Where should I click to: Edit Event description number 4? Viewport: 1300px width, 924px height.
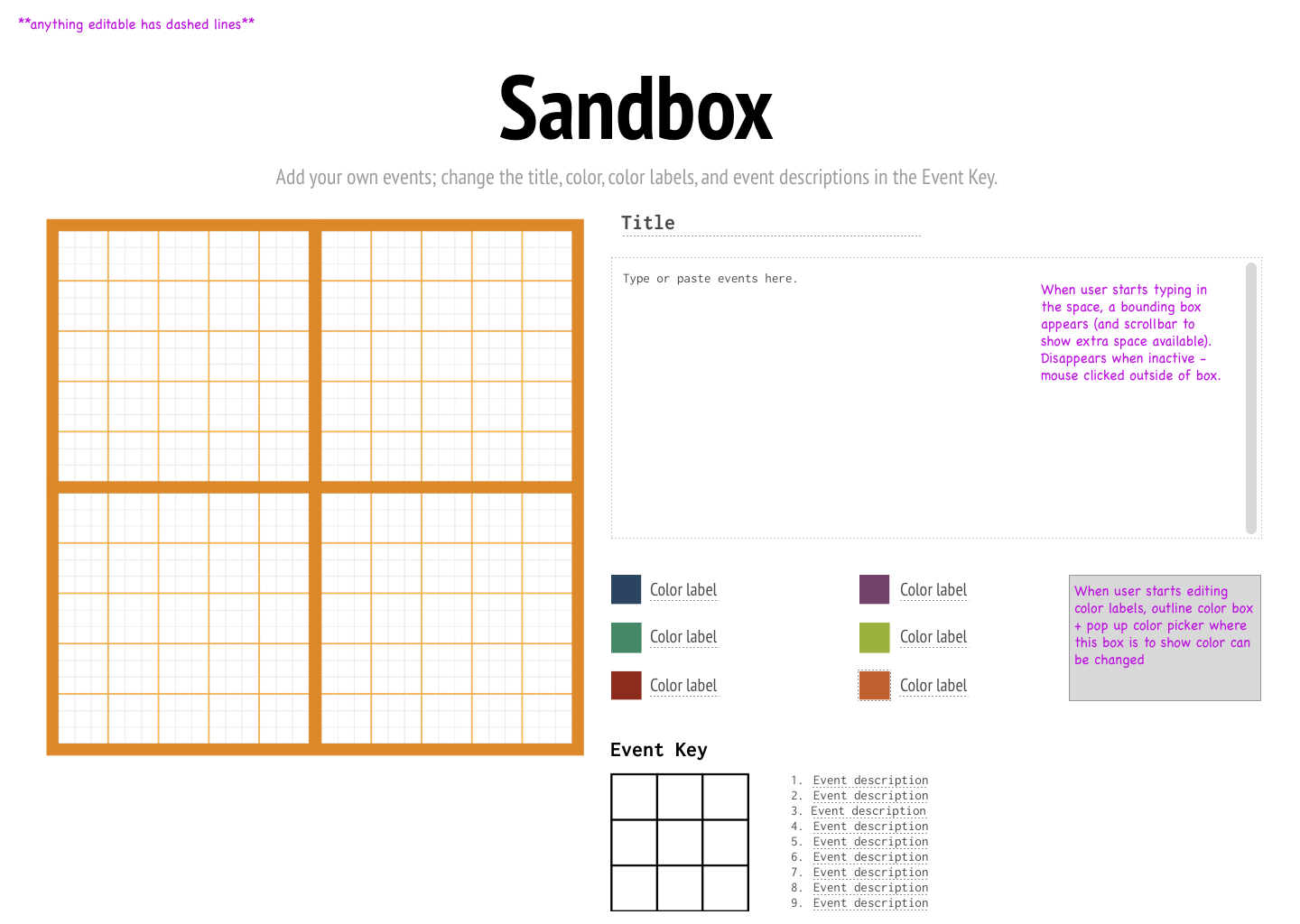(870, 827)
